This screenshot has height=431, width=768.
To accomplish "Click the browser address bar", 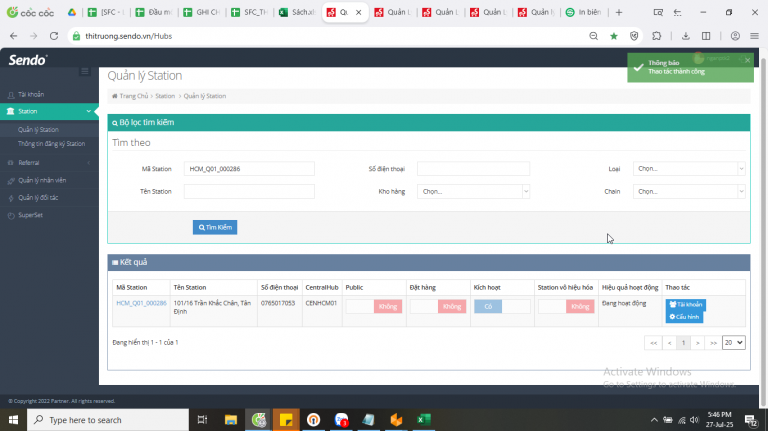I will (328, 36).
